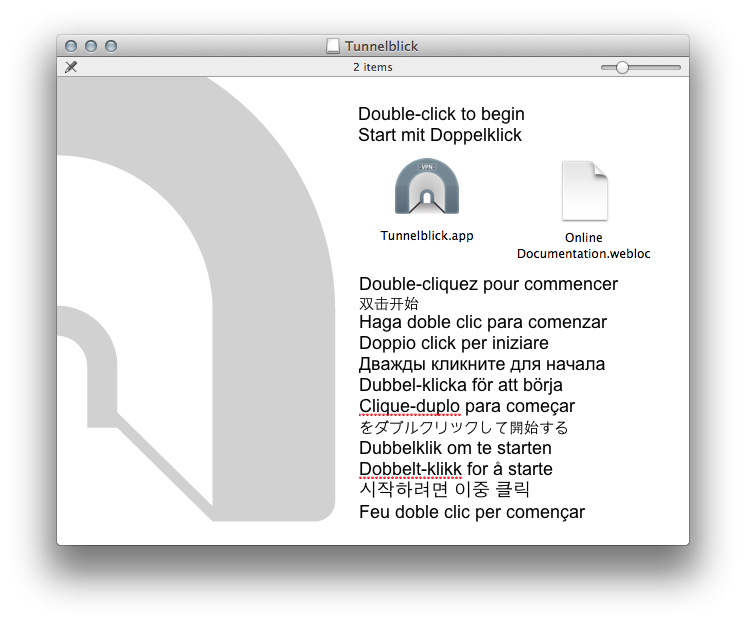Click the "2 items" status text
This screenshot has height=624, width=746.
tap(373, 67)
